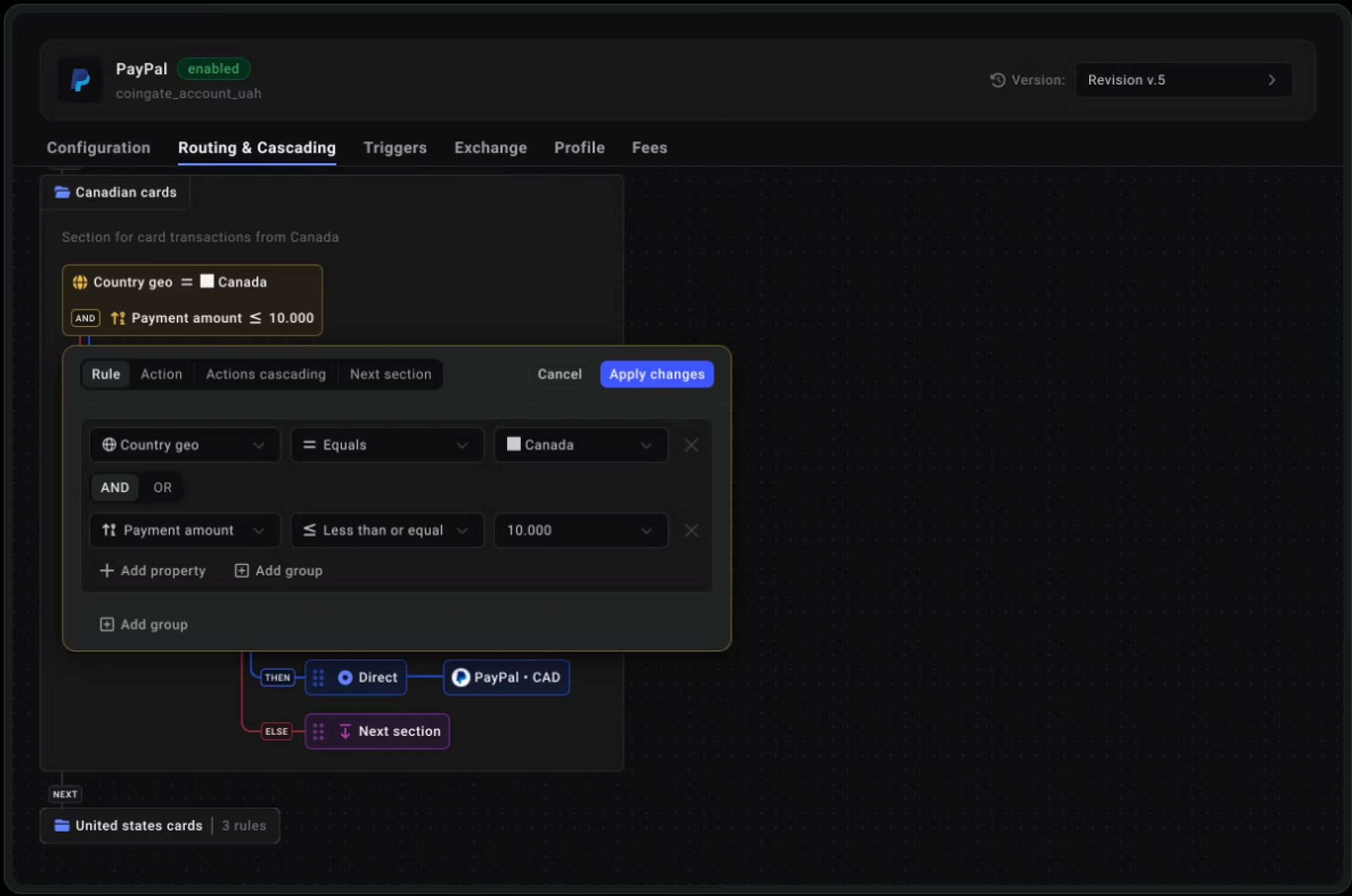Open the Less than or equal dropdown
Viewport: 1352px width, 896px height.
[387, 531]
